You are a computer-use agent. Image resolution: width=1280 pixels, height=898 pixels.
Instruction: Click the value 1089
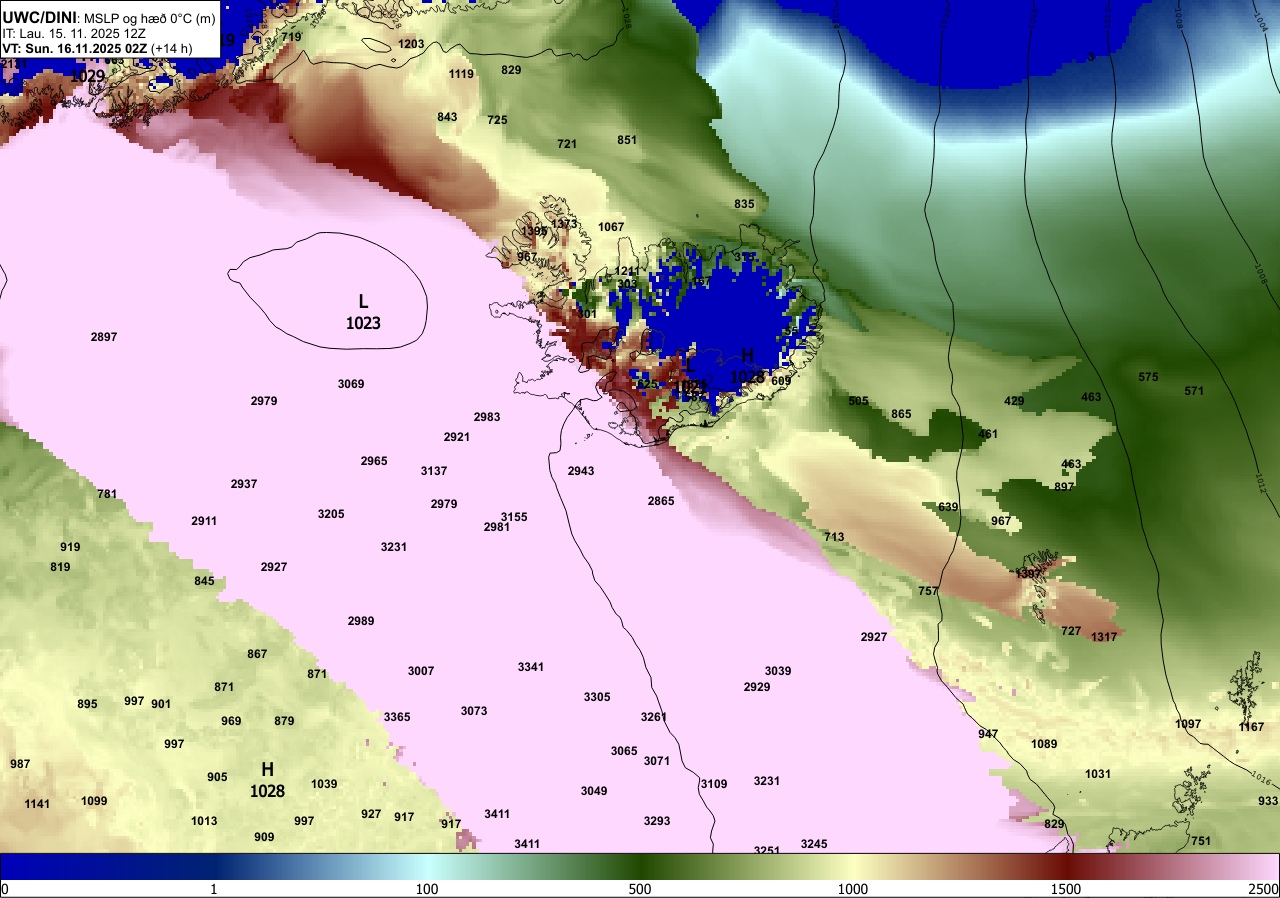1044,744
